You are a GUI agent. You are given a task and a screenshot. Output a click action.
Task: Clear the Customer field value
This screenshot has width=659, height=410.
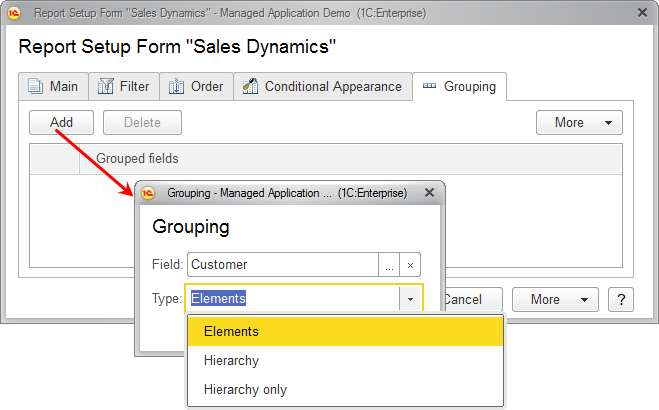(410, 265)
